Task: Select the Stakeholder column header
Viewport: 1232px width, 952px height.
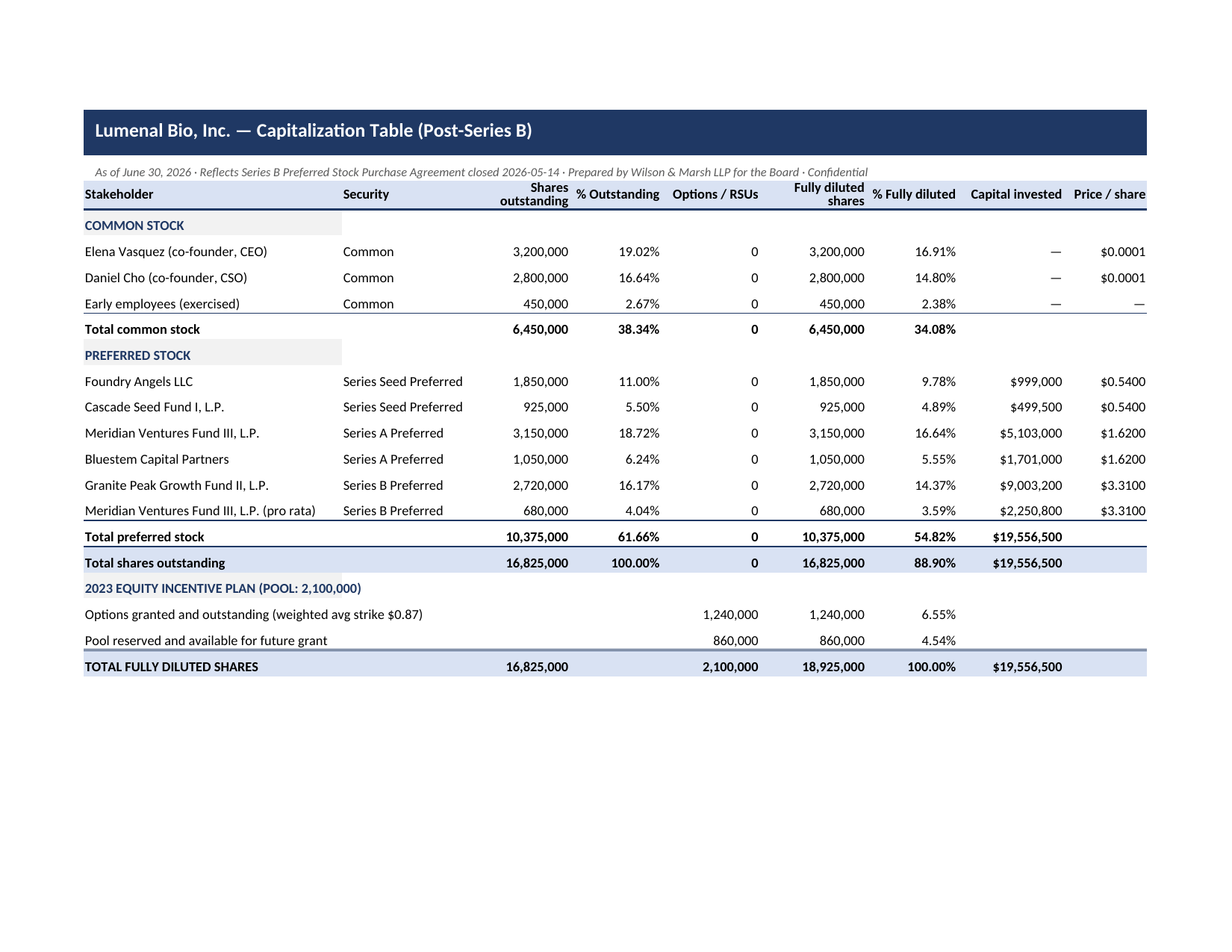Action: point(119,194)
